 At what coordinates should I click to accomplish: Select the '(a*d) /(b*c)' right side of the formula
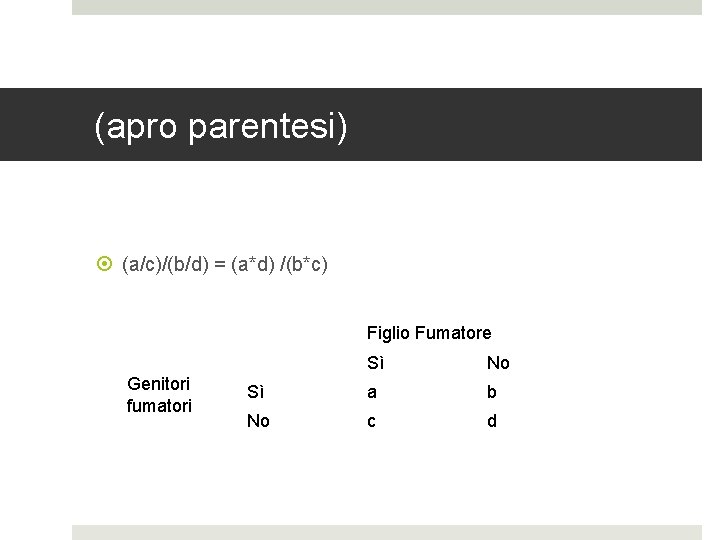click(x=279, y=265)
